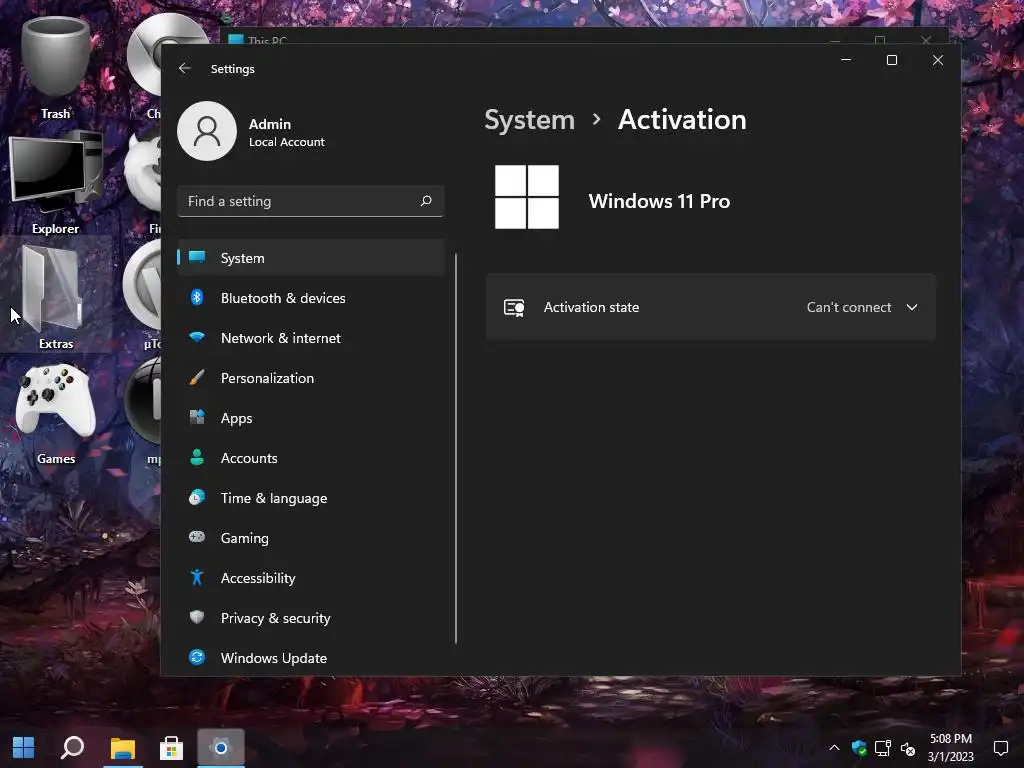The height and width of the screenshot is (768, 1024).
Task: Open Windows Update settings
Action: click(311, 658)
